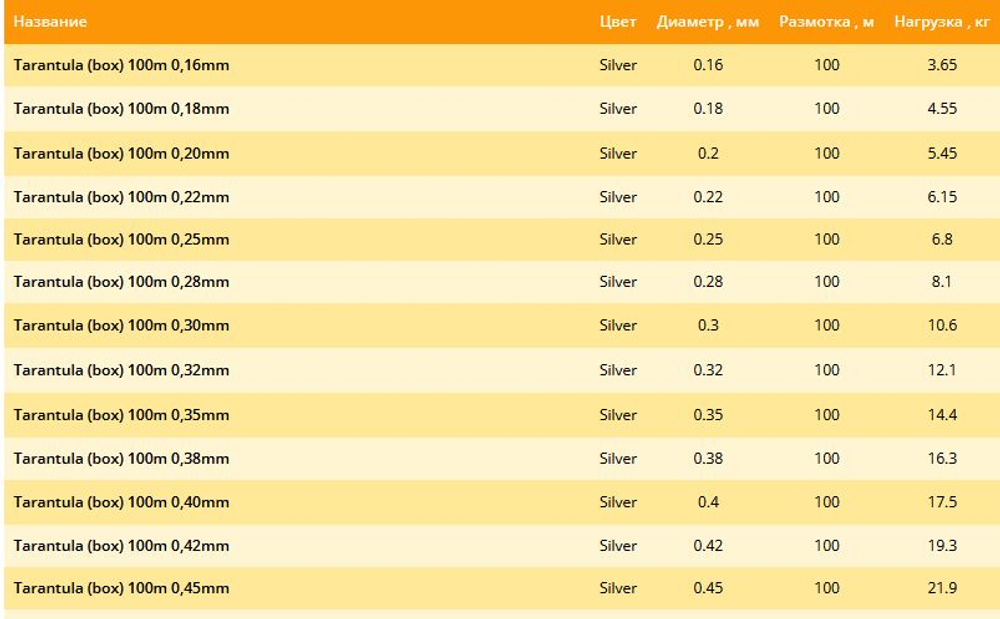Select the 0.32 diameter cell
The image size is (1000, 619).
(x=708, y=370)
